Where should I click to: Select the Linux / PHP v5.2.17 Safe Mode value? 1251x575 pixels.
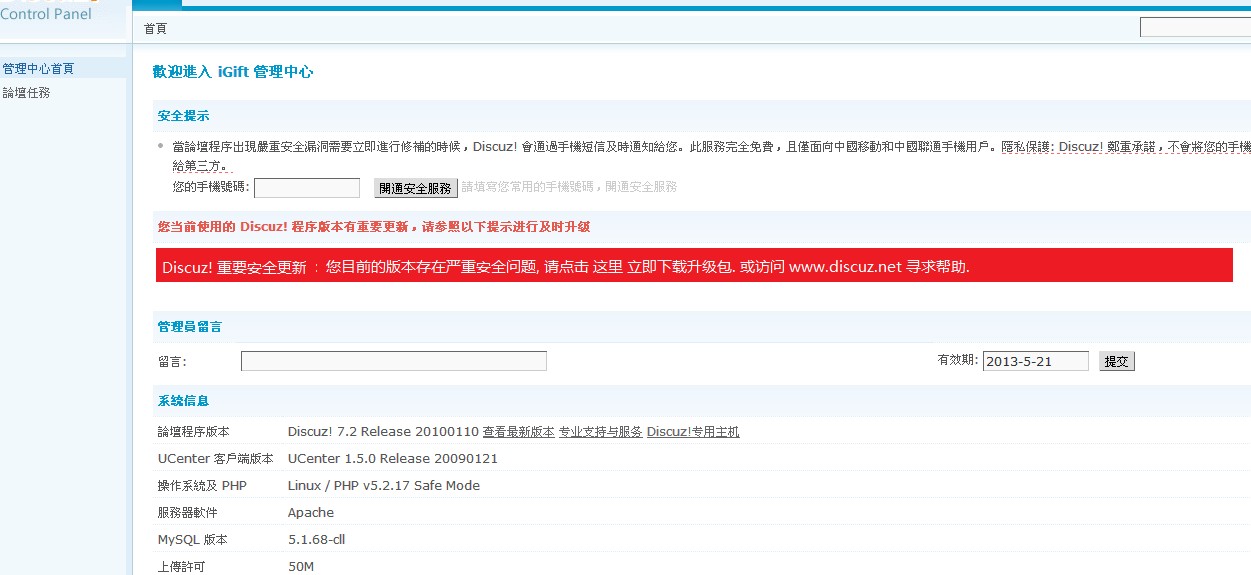click(x=384, y=486)
